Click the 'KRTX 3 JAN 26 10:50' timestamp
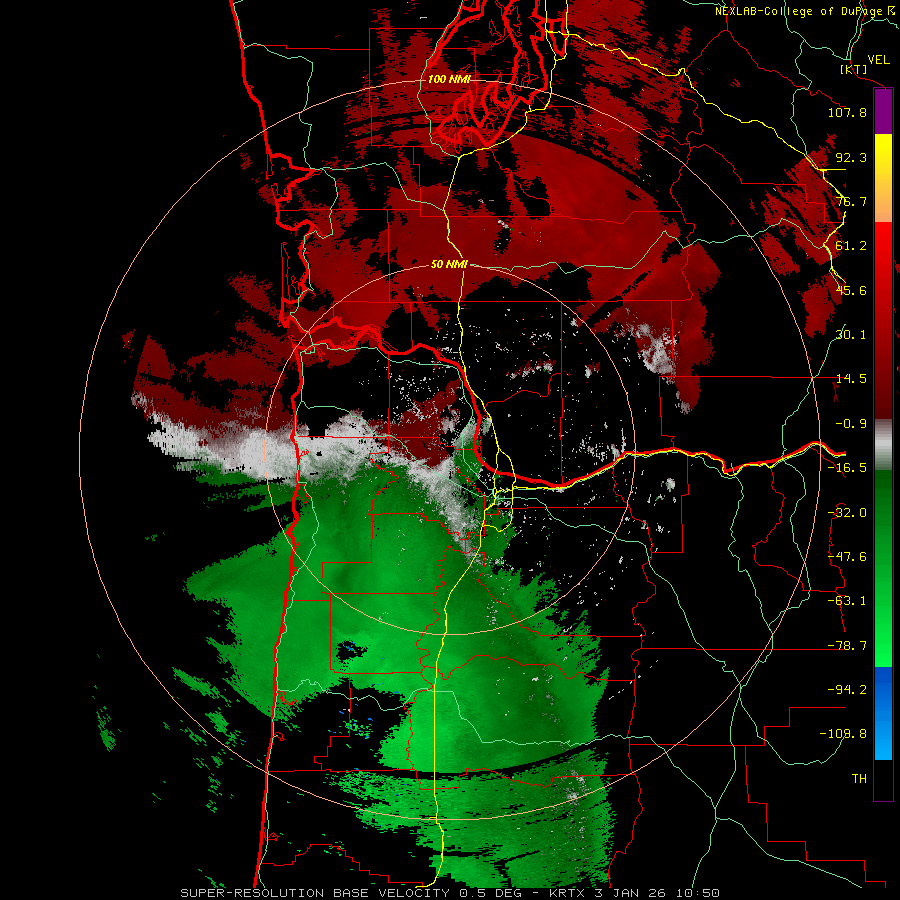This screenshot has height=900, width=900. point(634,893)
